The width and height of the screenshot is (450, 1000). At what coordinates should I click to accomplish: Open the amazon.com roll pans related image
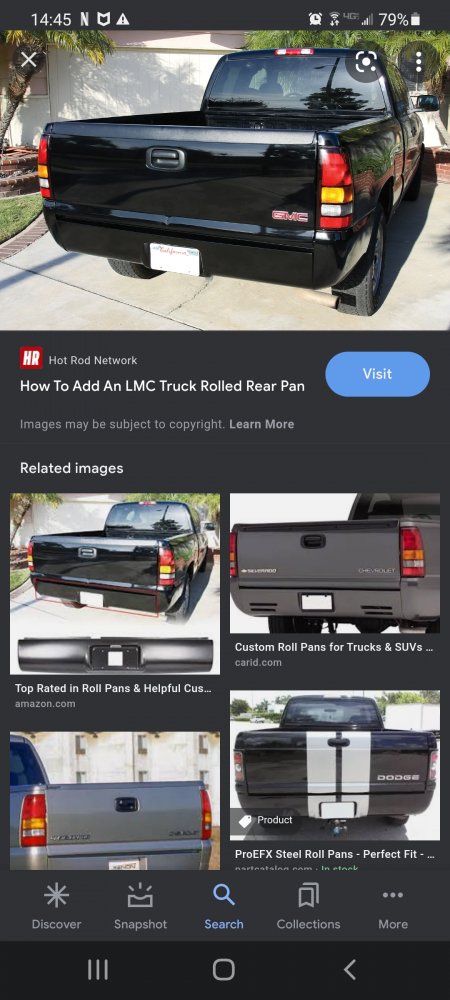click(x=115, y=584)
